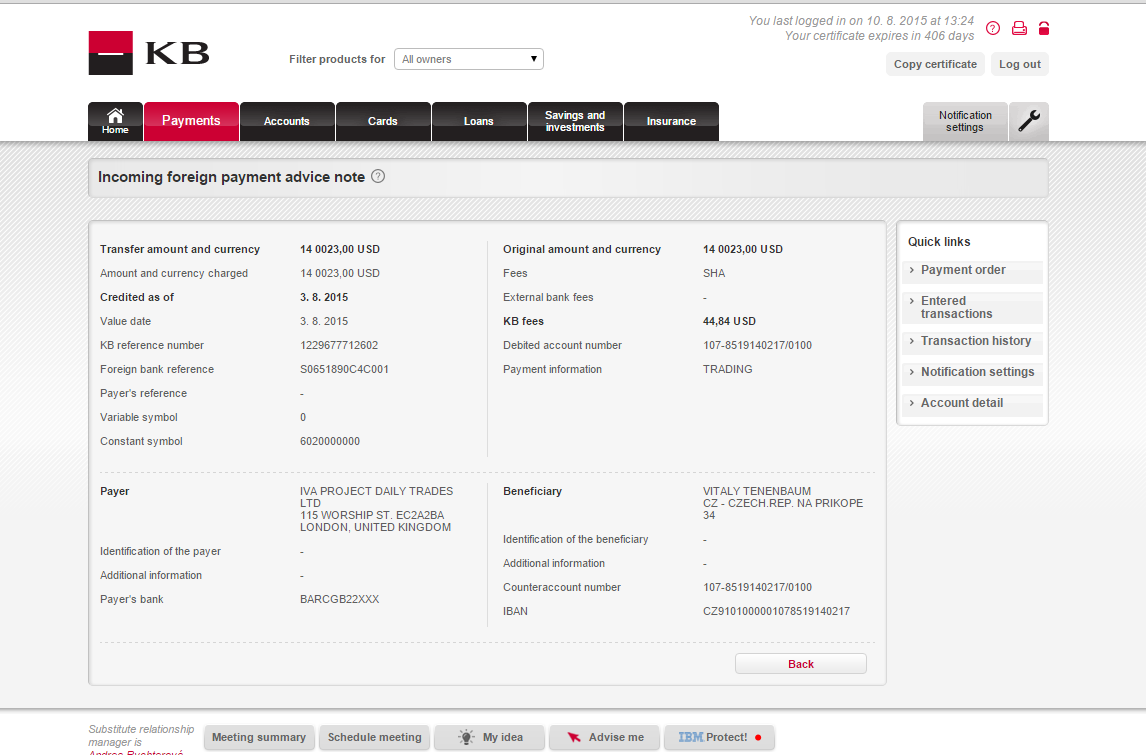Expand Transaction history quick link
1146x755 pixels.
(975, 341)
